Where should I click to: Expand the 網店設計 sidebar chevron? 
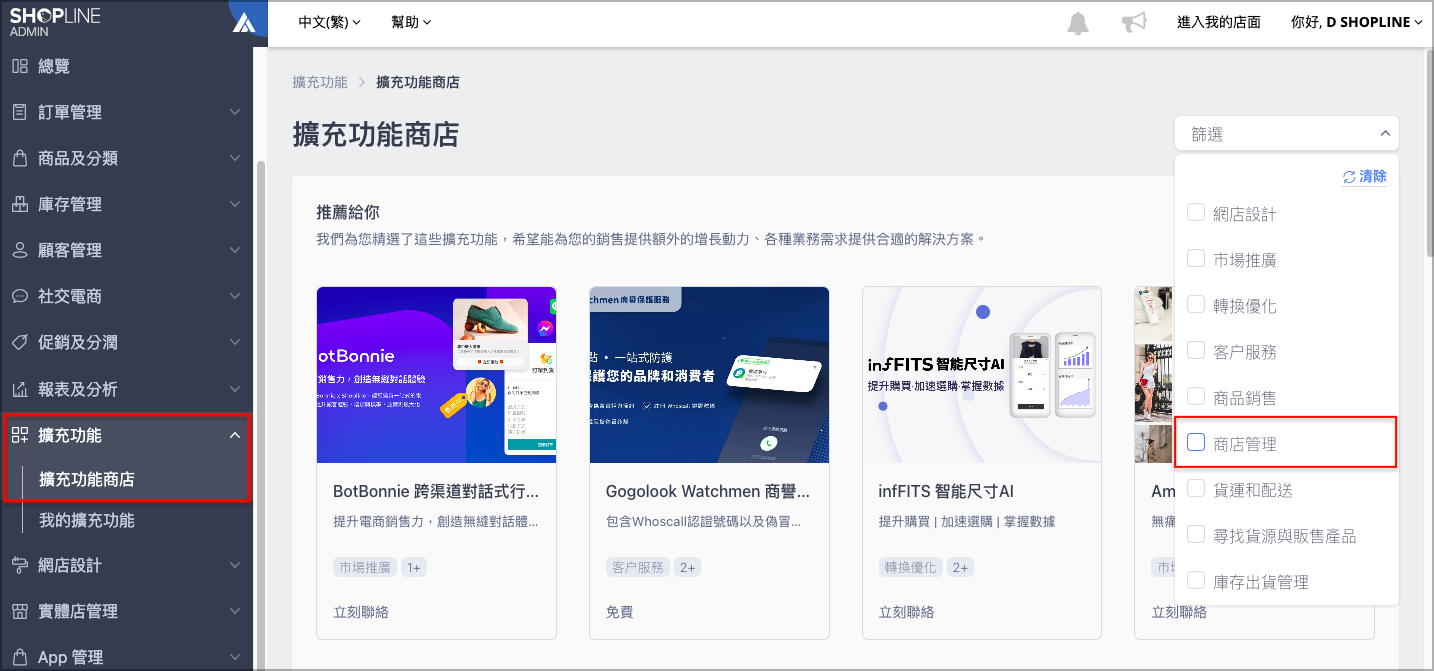(x=234, y=565)
